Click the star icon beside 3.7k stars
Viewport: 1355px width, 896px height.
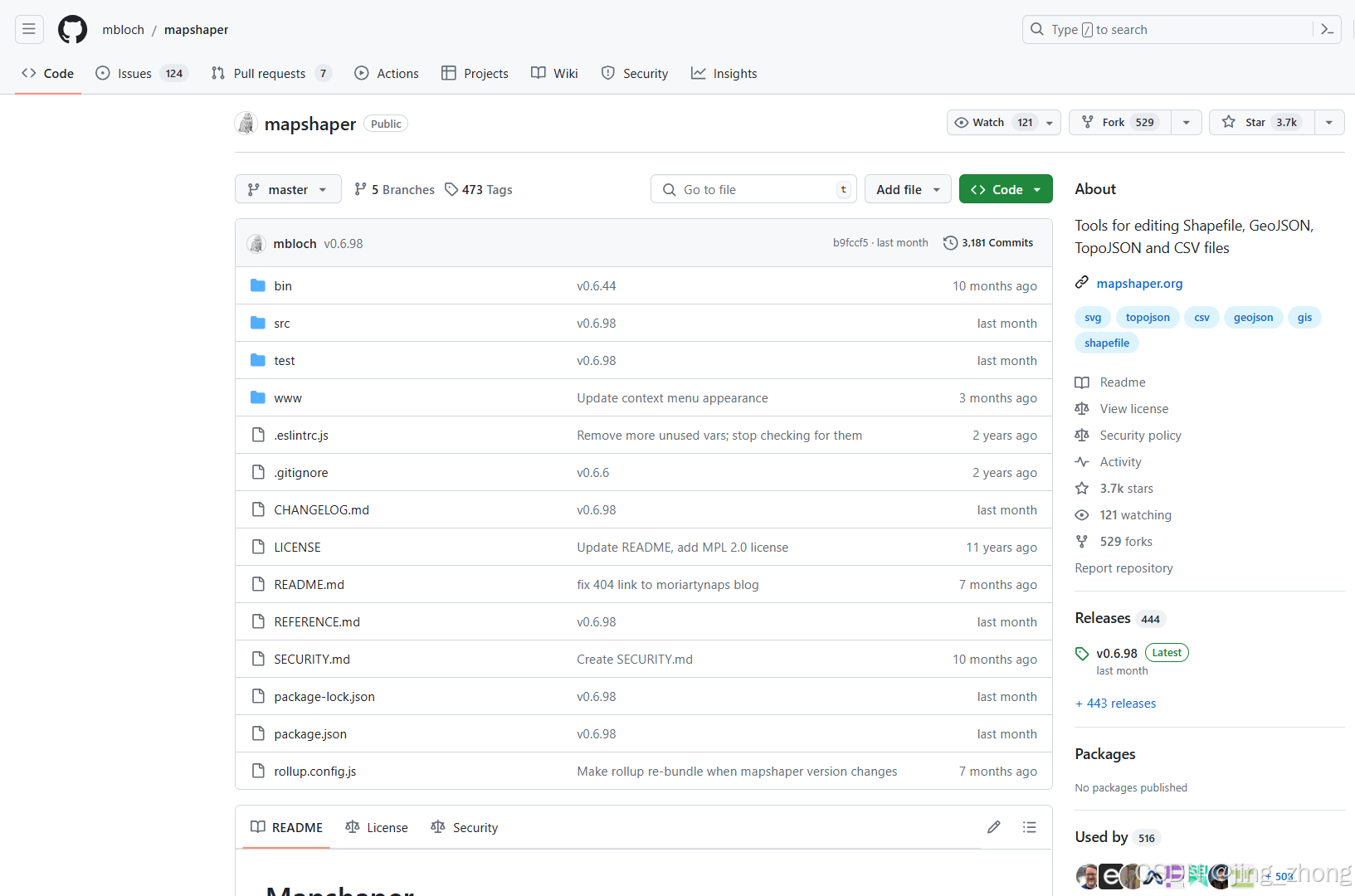coord(1082,489)
